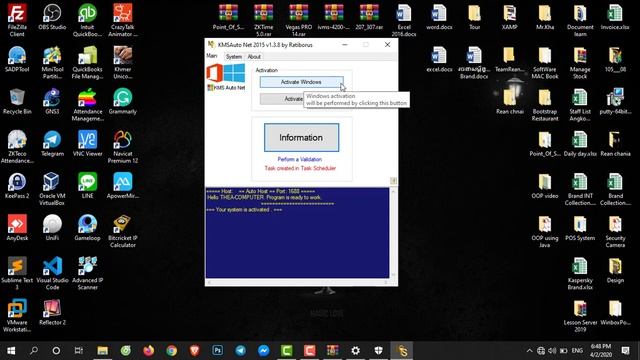Select the Gameloop desktop icon

pyautogui.click(x=87, y=228)
